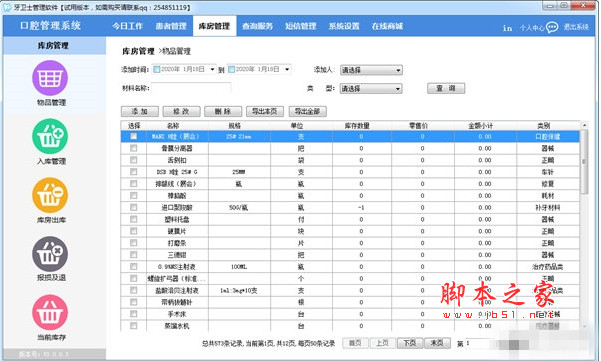Tick checkbox for 打磨条 row

[133, 243]
